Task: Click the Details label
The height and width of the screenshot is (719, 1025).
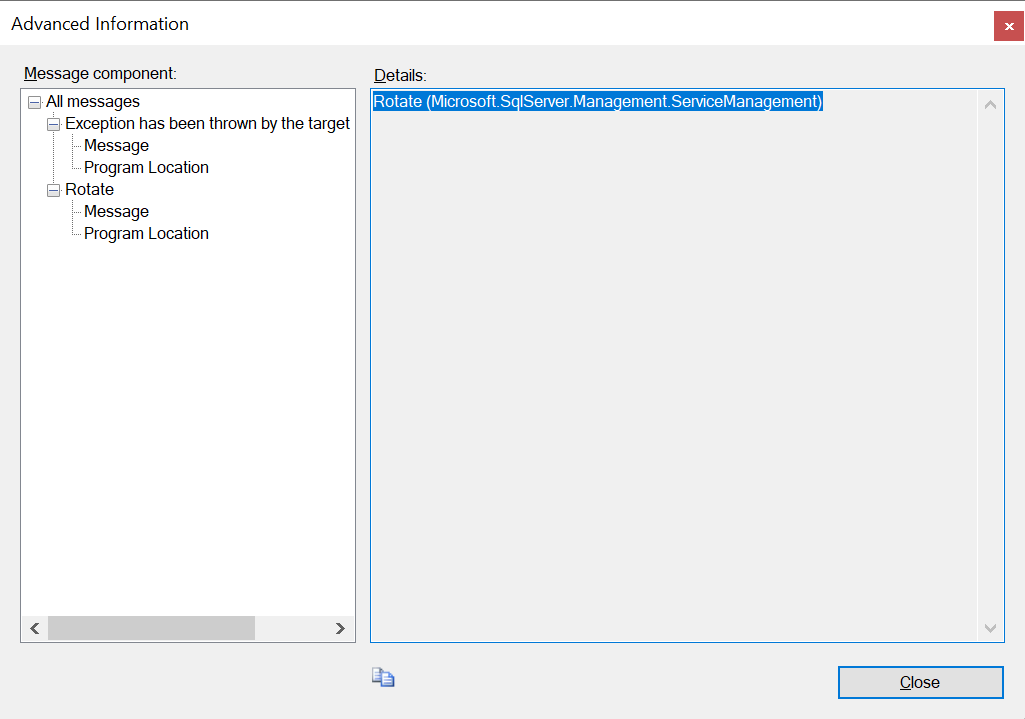Action: [400, 75]
